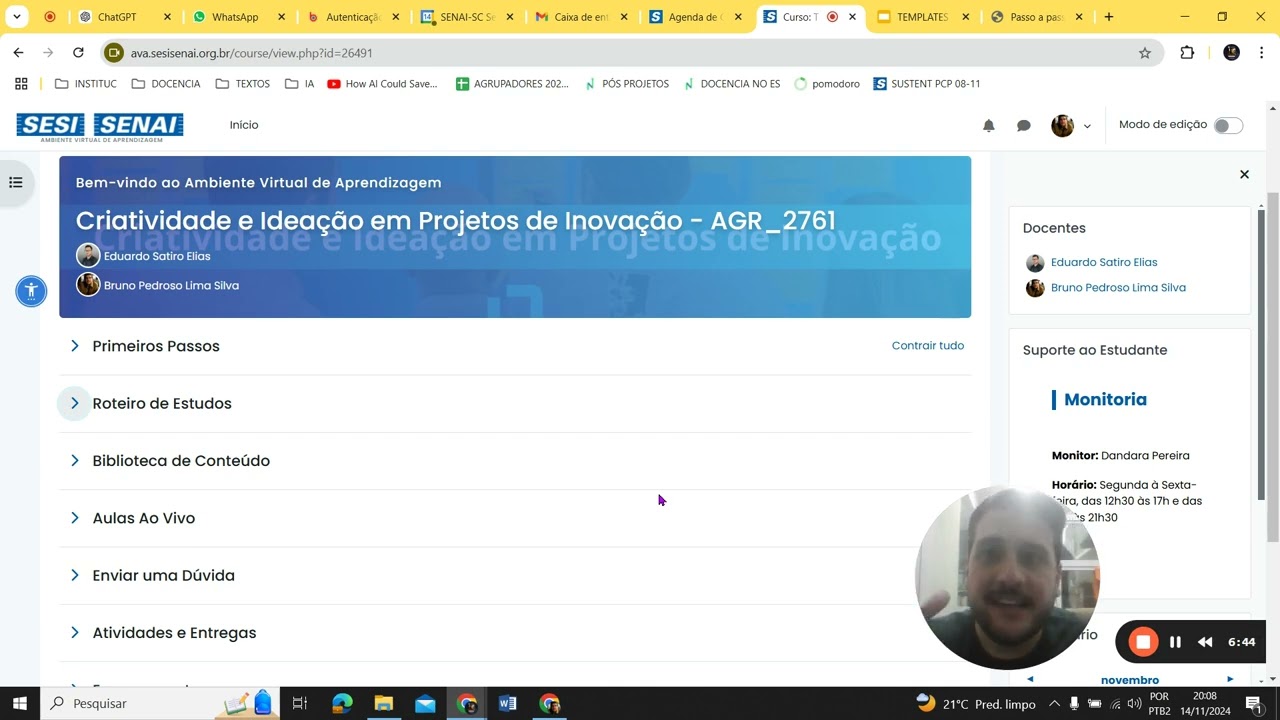Image resolution: width=1280 pixels, height=720 pixels.
Task: Open How AI Could Save bookmark
Action: click(x=383, y=84)
